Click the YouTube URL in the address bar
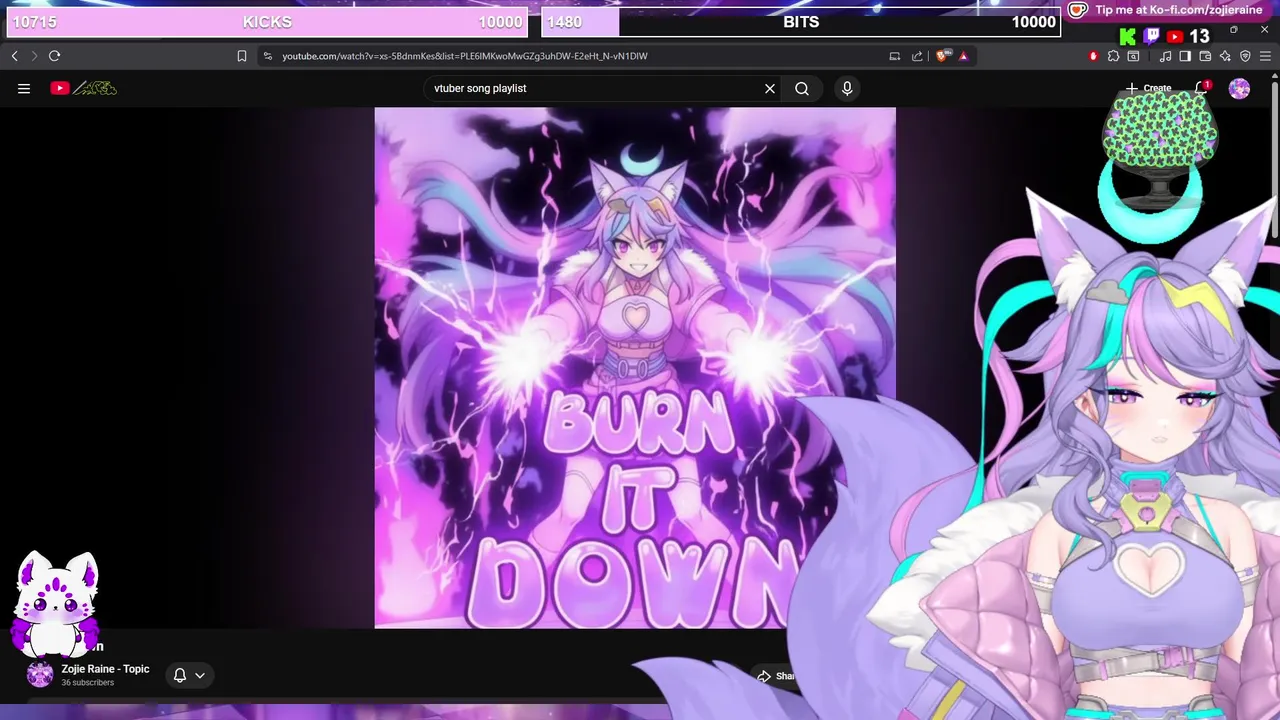This screenshot has width=1280, height=720. 464,56
